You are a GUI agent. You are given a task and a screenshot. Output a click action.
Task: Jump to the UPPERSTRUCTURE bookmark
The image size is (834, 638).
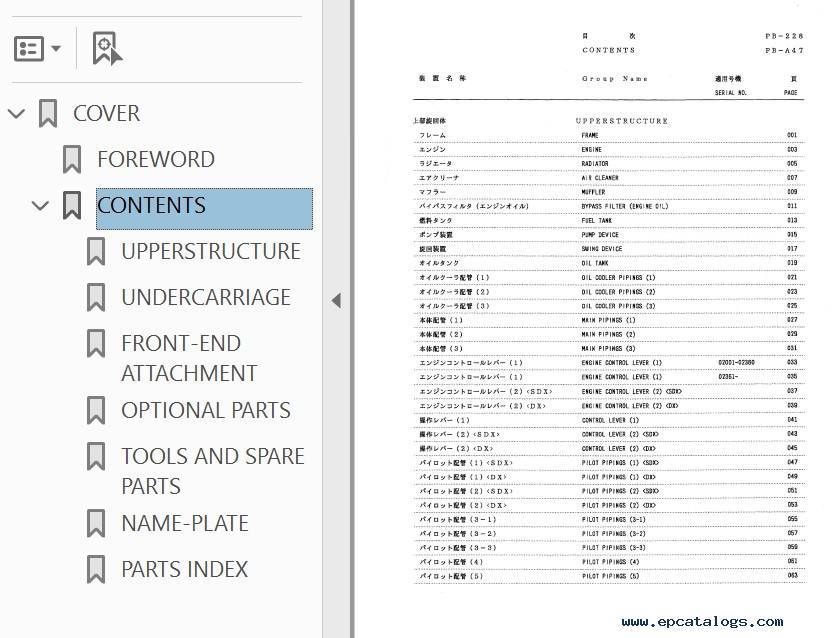point(211,251)
